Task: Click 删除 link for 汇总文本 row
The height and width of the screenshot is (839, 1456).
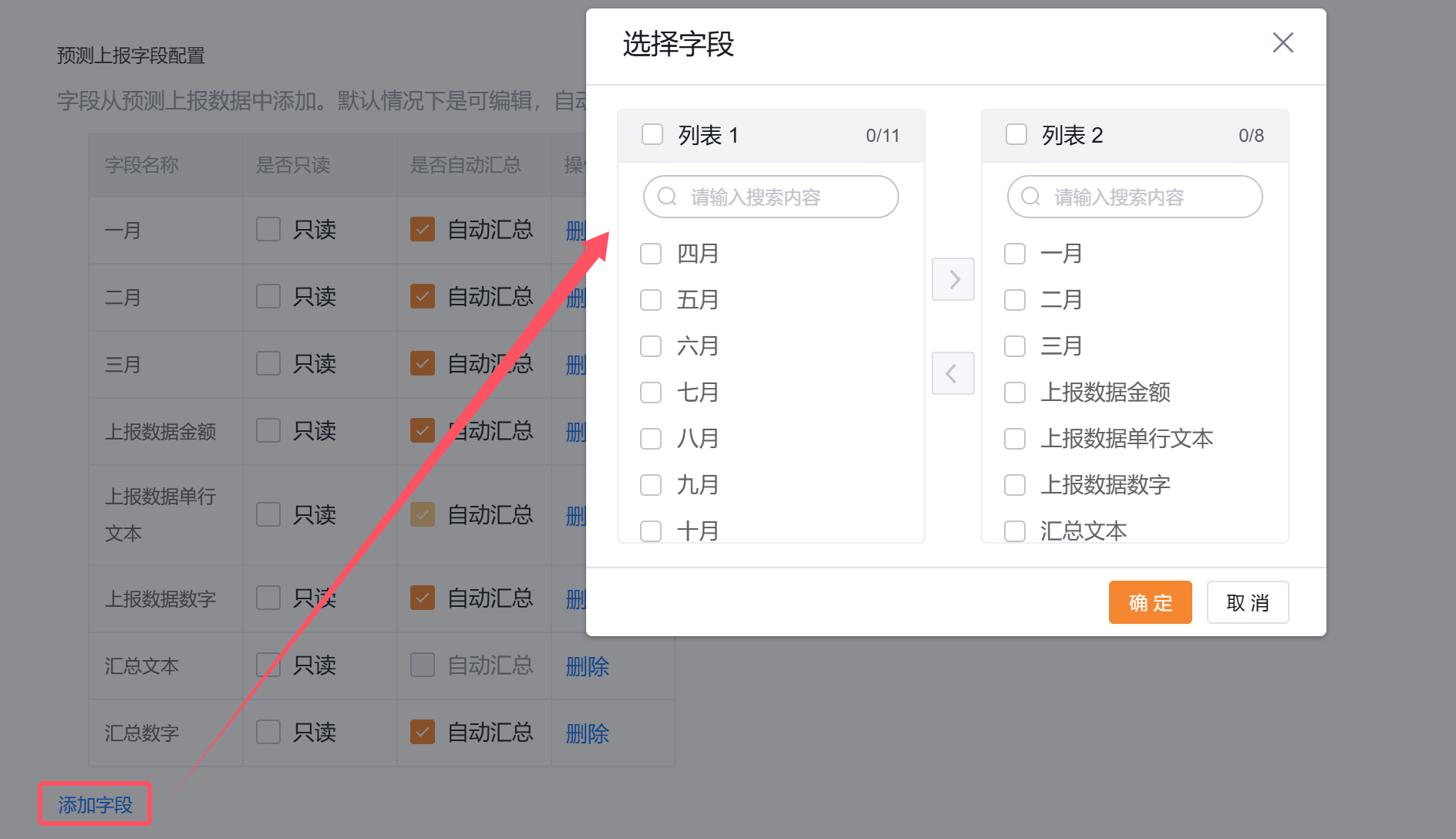Action: [x=587, y=666]
